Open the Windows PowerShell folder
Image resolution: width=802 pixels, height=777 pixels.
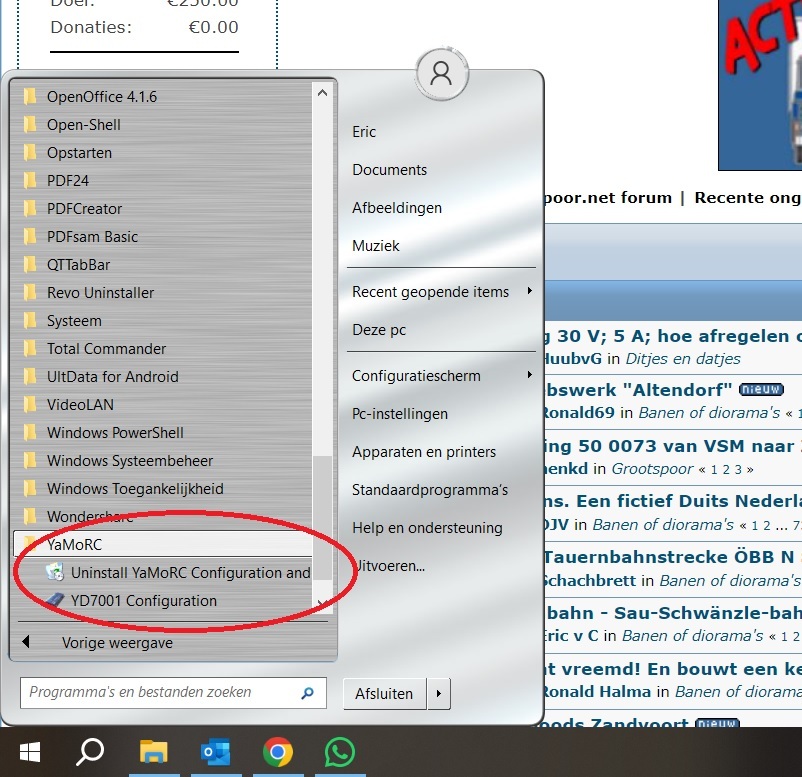(x=163, y=433)
